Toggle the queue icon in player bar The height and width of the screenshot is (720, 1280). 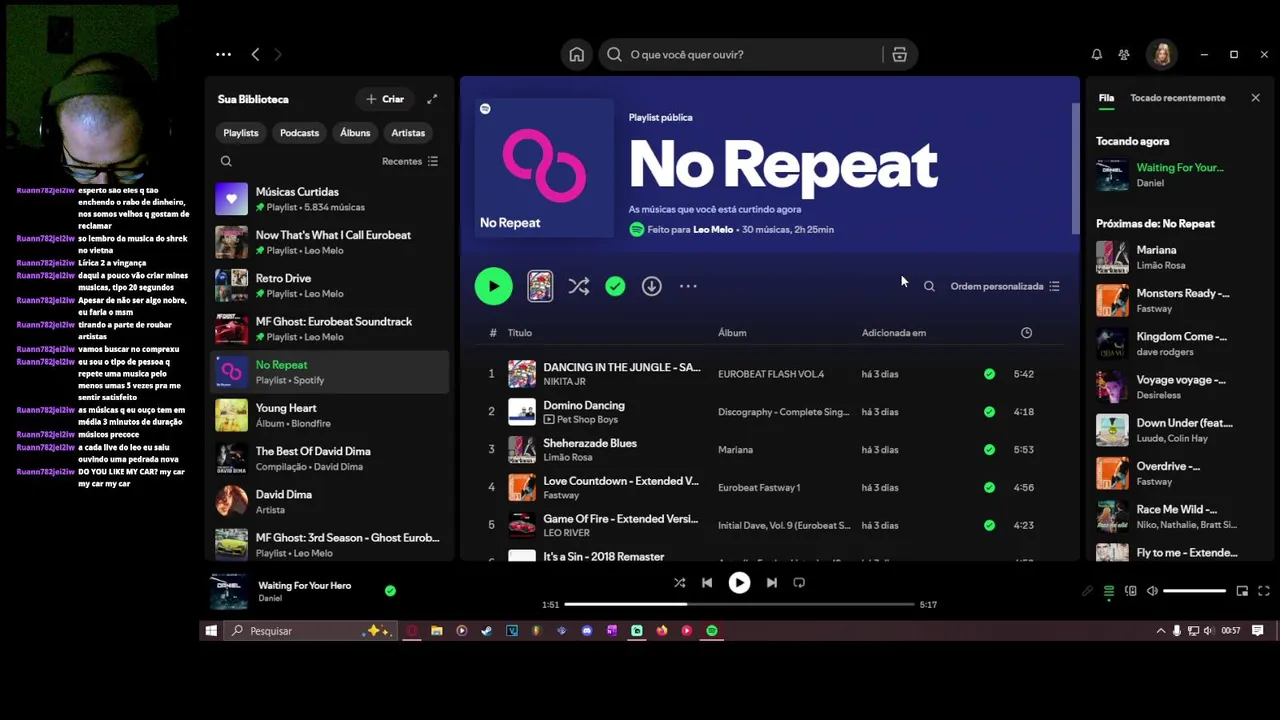(1109, 591)
